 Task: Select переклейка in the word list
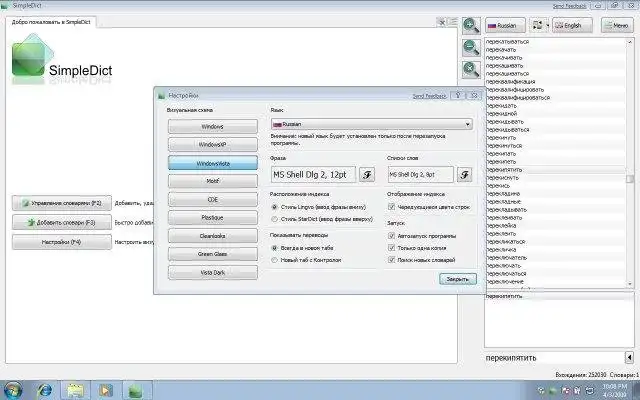click(x=556, y=226)
